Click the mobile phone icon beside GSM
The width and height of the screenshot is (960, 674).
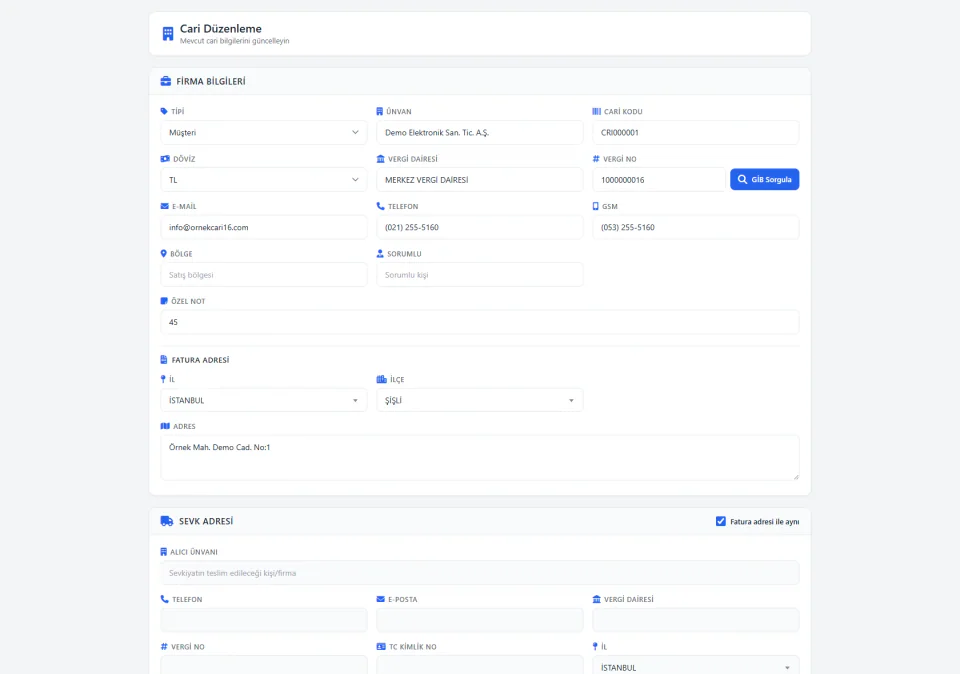pyautogui.click(x=595, y=206)
